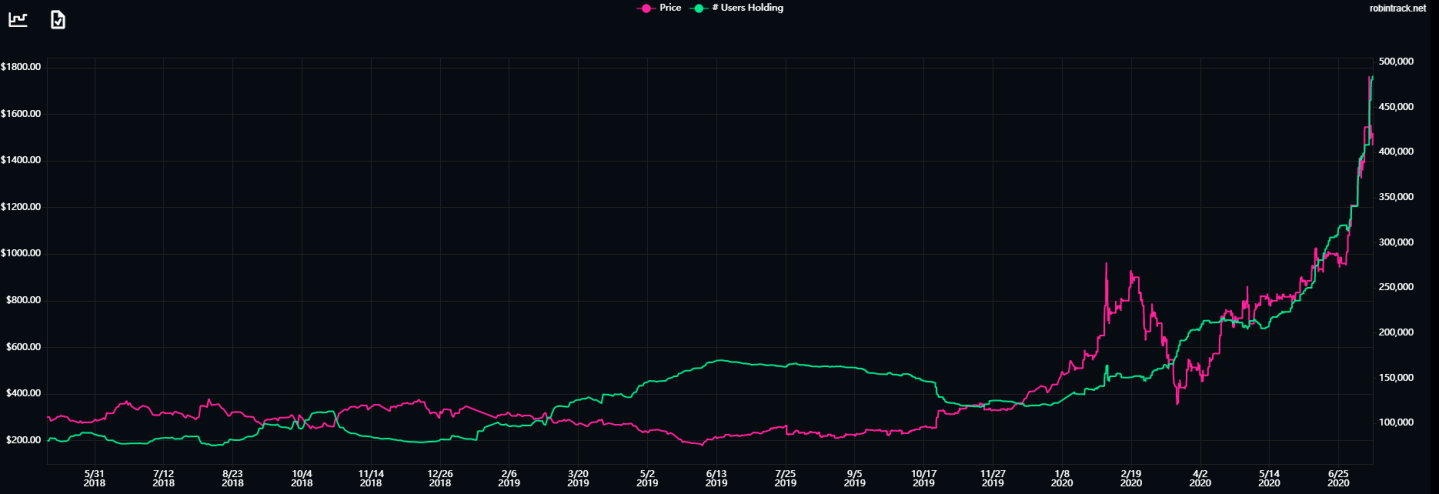Select the 2/19 2020 date label
This screenshot has width=1439, height=494.
(1131, 478)
